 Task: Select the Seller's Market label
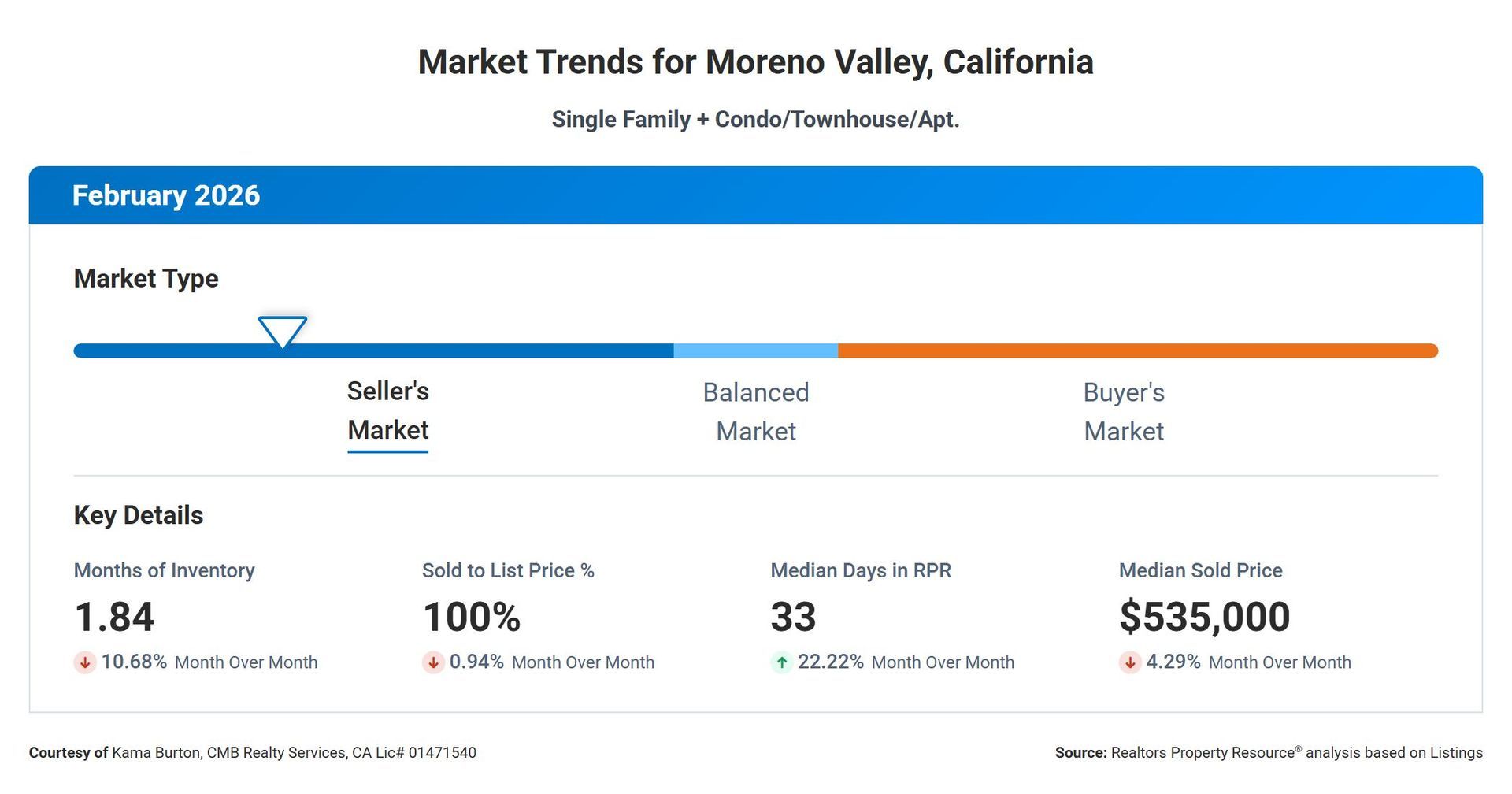click(387, 410)
